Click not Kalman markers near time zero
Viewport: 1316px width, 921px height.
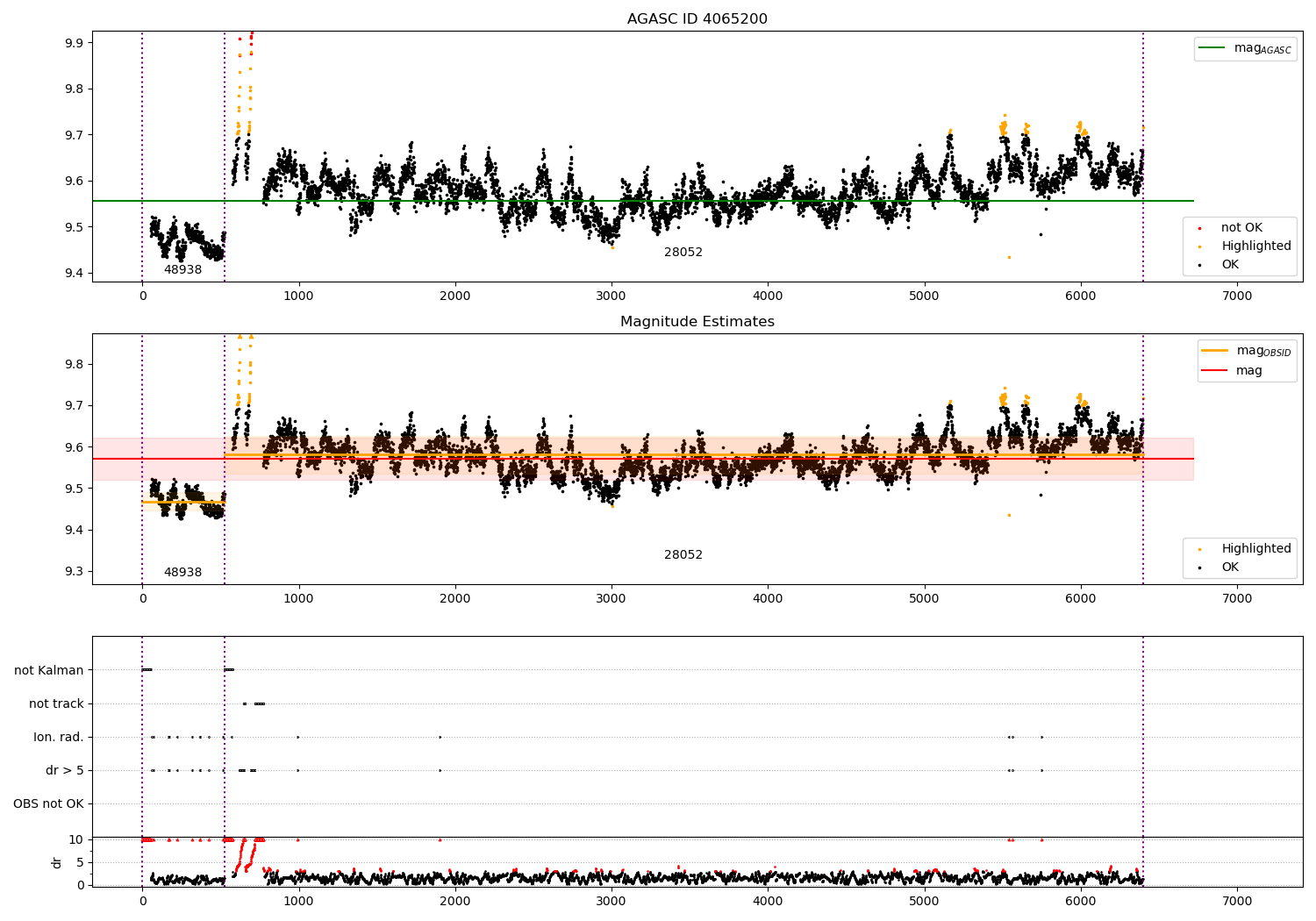147,670
